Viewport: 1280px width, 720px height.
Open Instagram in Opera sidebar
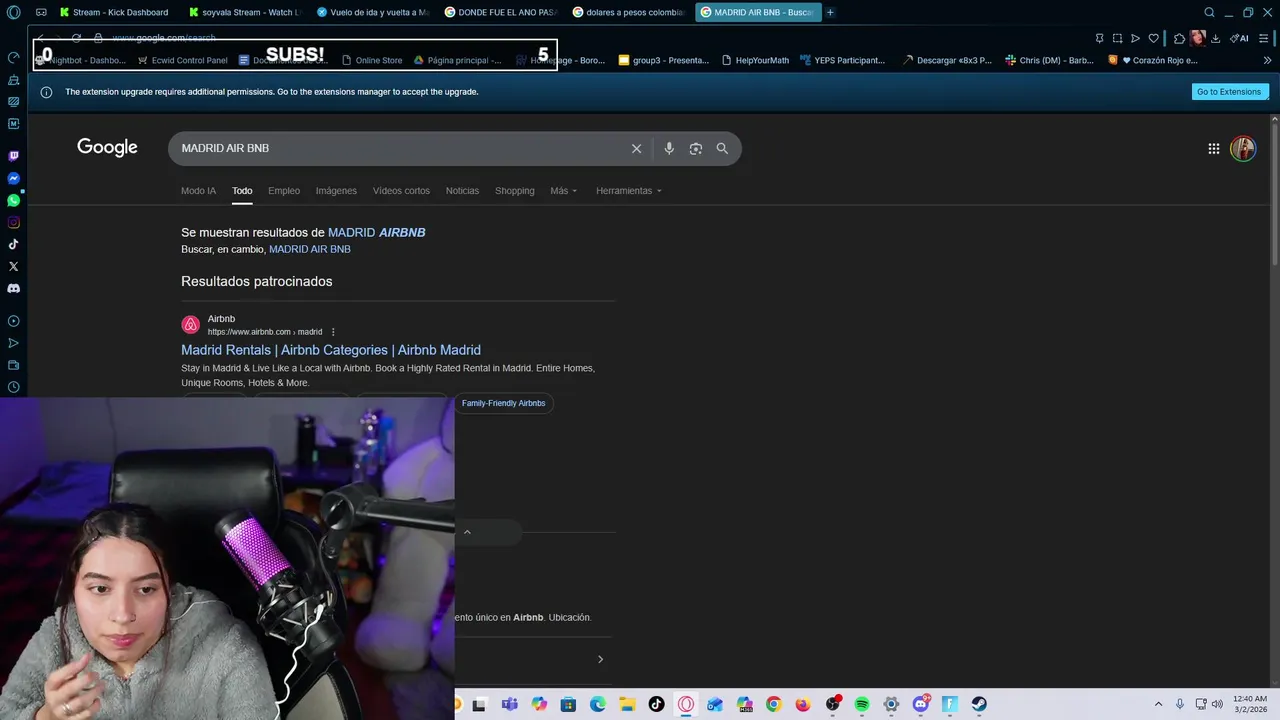point(13,222)
